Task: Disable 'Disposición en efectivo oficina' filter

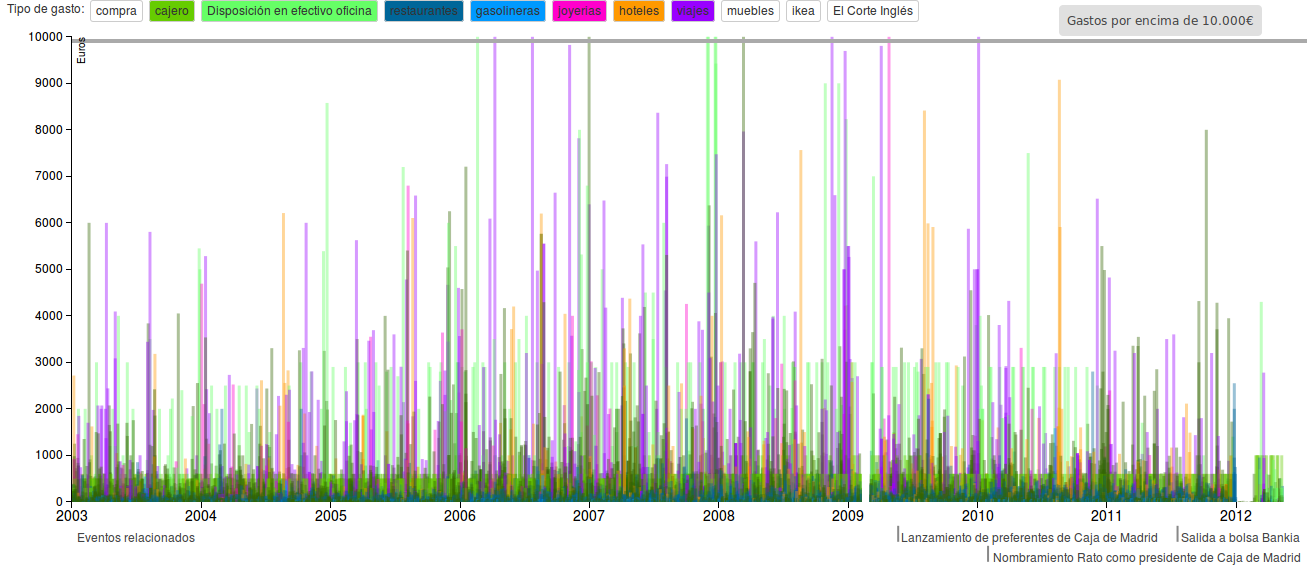Action: [289, 12]
